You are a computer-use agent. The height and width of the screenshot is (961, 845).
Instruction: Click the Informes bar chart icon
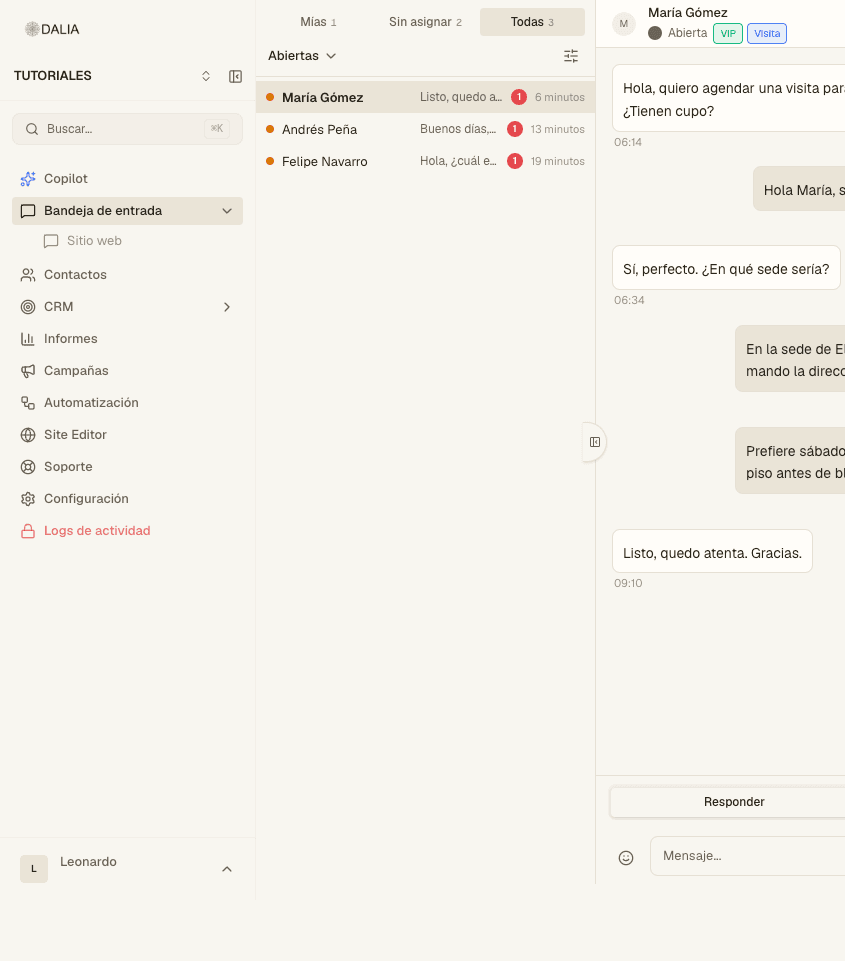click(28, 339)
